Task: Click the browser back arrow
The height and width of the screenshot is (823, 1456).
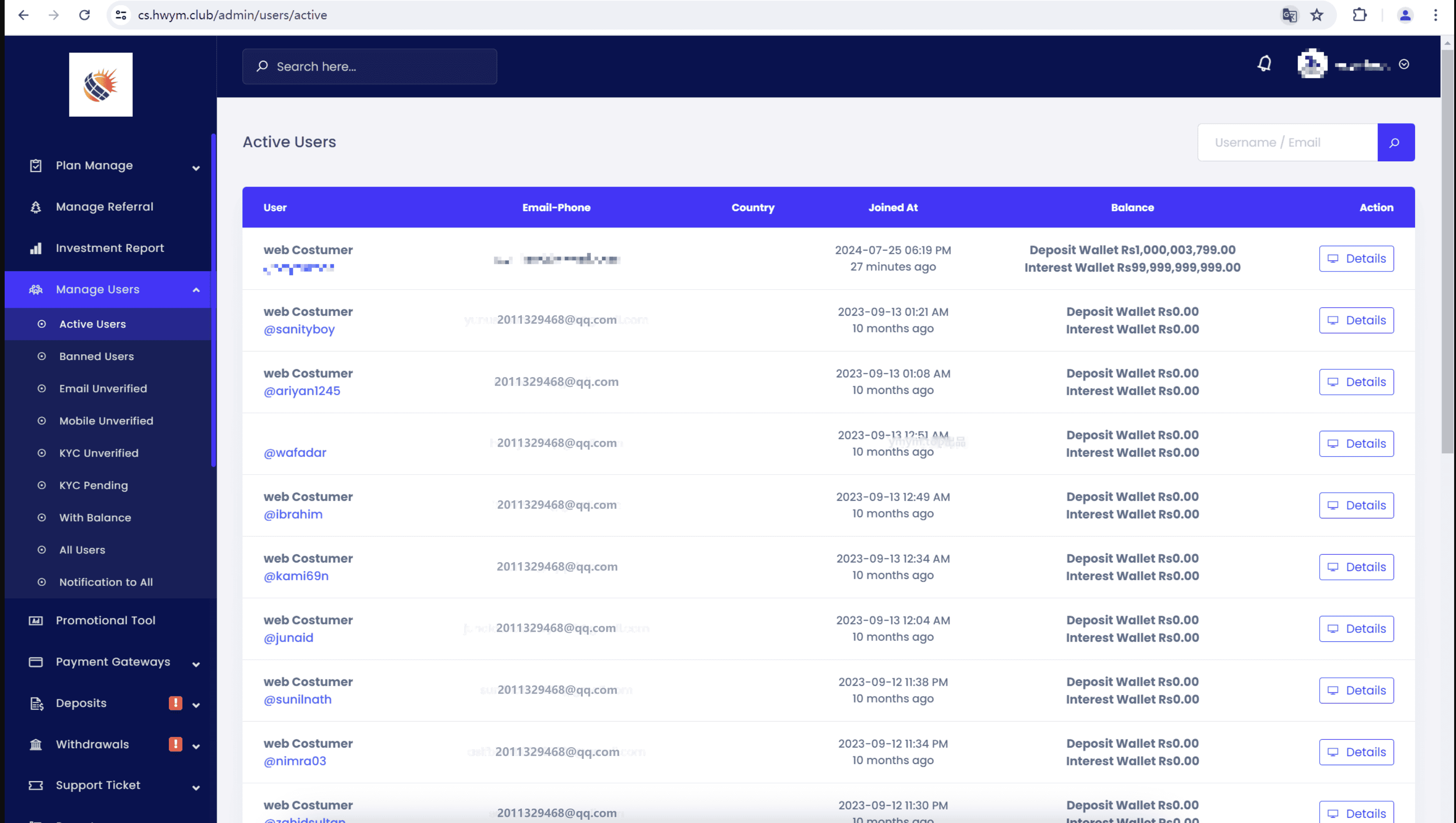Action: (x=23, y=15)
